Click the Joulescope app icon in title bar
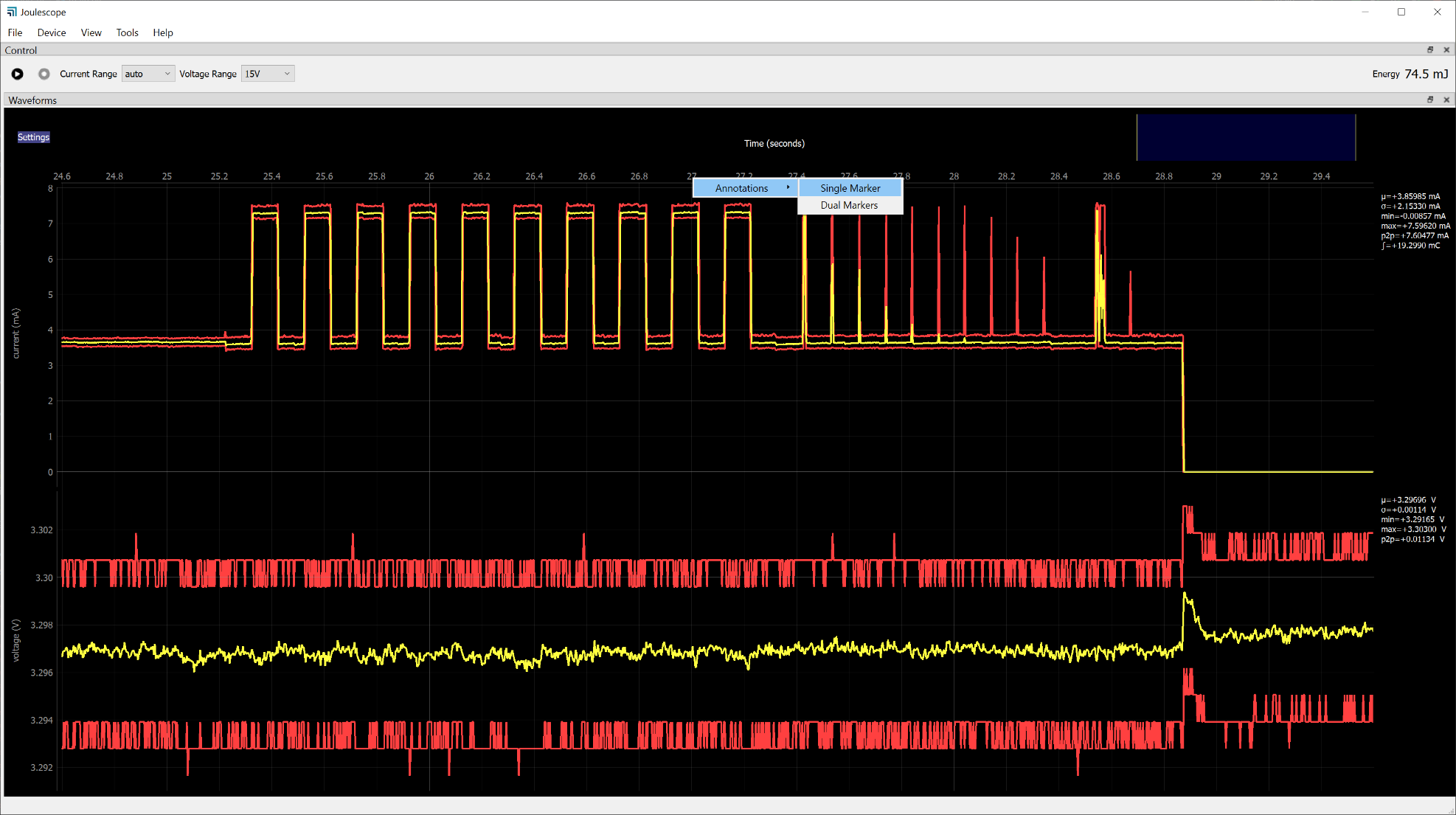This screenshot has height=815, width=1456. pos(11,12)
